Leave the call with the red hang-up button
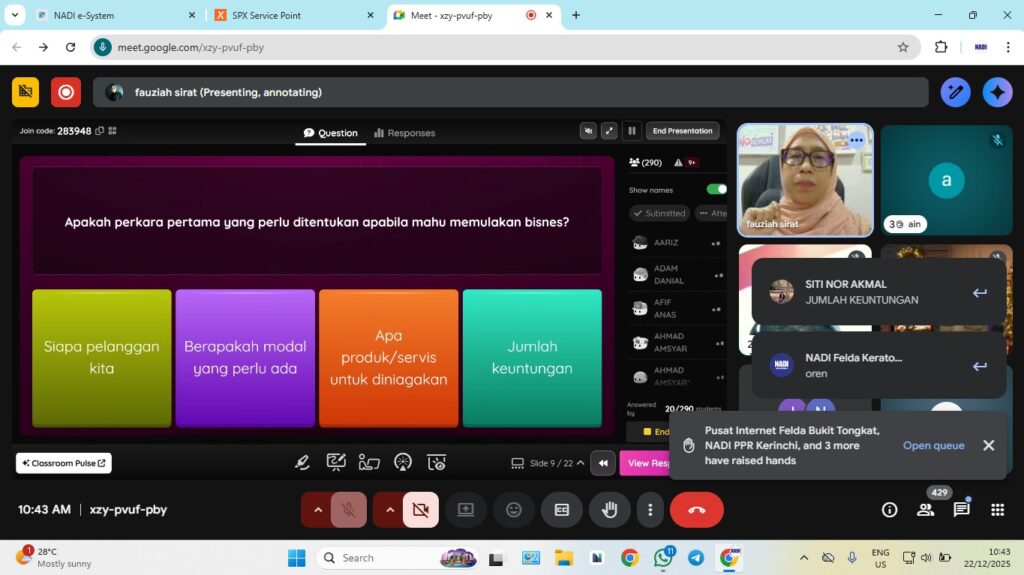Viewport: 1024px width, 575px height. [x=696, y=510]
